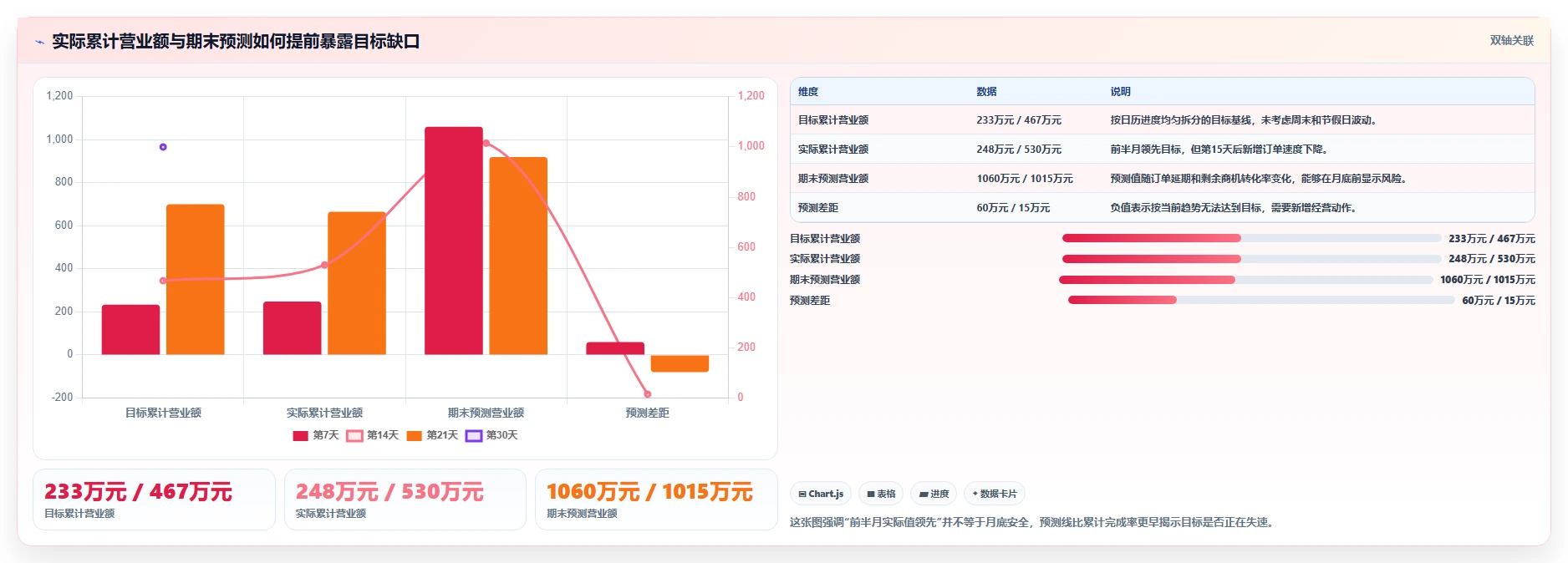This screenshot has width=1568, height=563.
Task: Click the progress list label 预测差距
Action: tap(810, 301)
